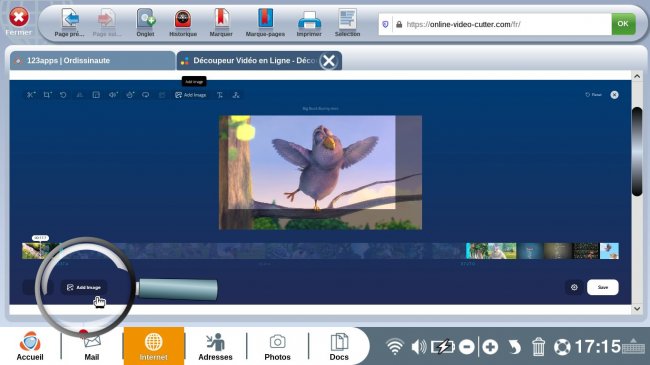Open the settings gear beside Save
Viewport: 650px width, 365px height.
click(574, 287)
